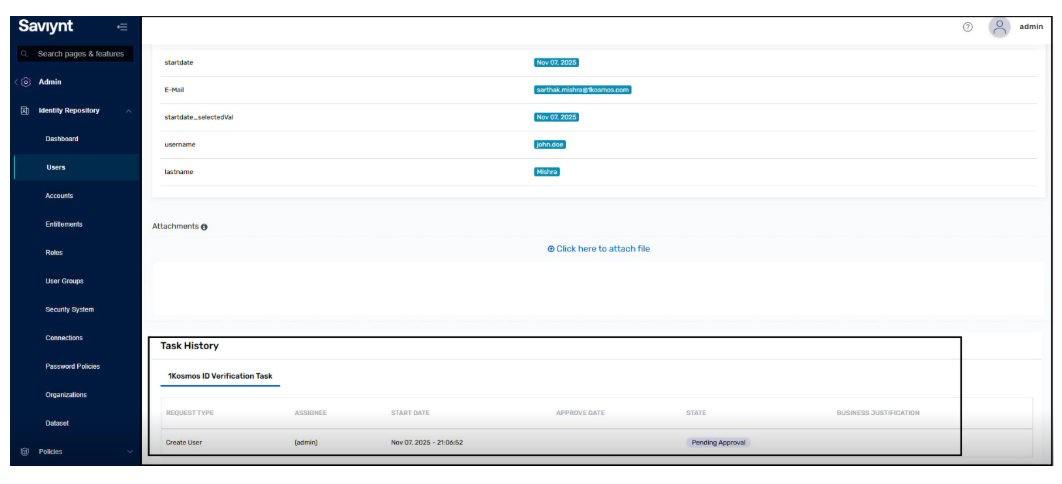Image resolution: width=1062 pixels, height=484 pixels.
Task: Click here to attach file link
Action: pyautogui.click(x=598, y=249)
